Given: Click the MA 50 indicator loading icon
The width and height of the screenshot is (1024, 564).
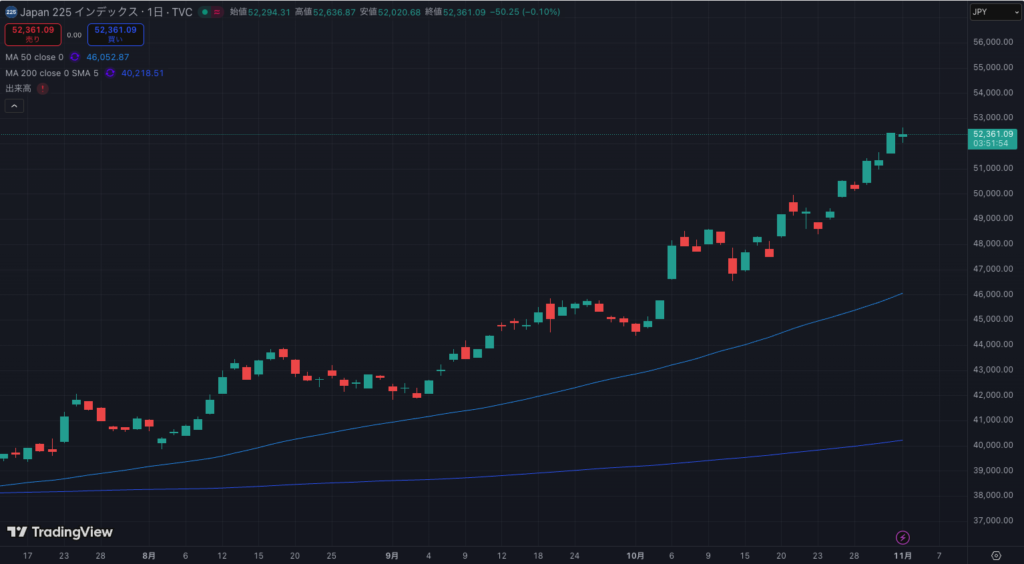Looking at the screenshot, I should click(x=74, y=57).
